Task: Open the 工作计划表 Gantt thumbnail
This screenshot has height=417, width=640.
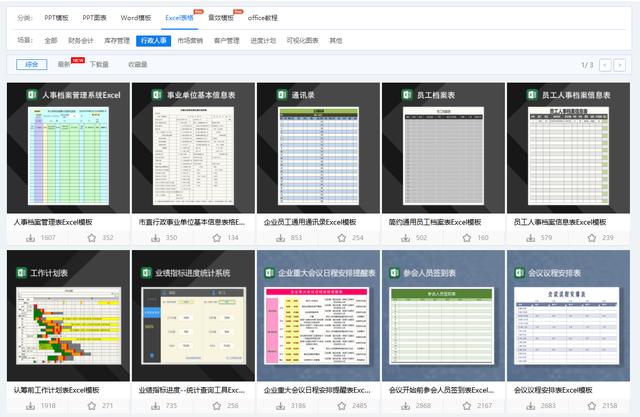Action: pyautogui.click(x=68, y=316)
